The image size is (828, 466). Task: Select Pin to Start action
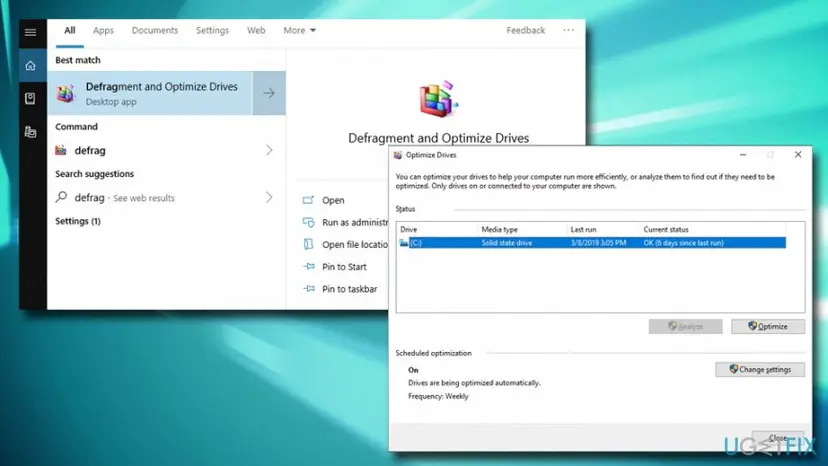[344, 267]
